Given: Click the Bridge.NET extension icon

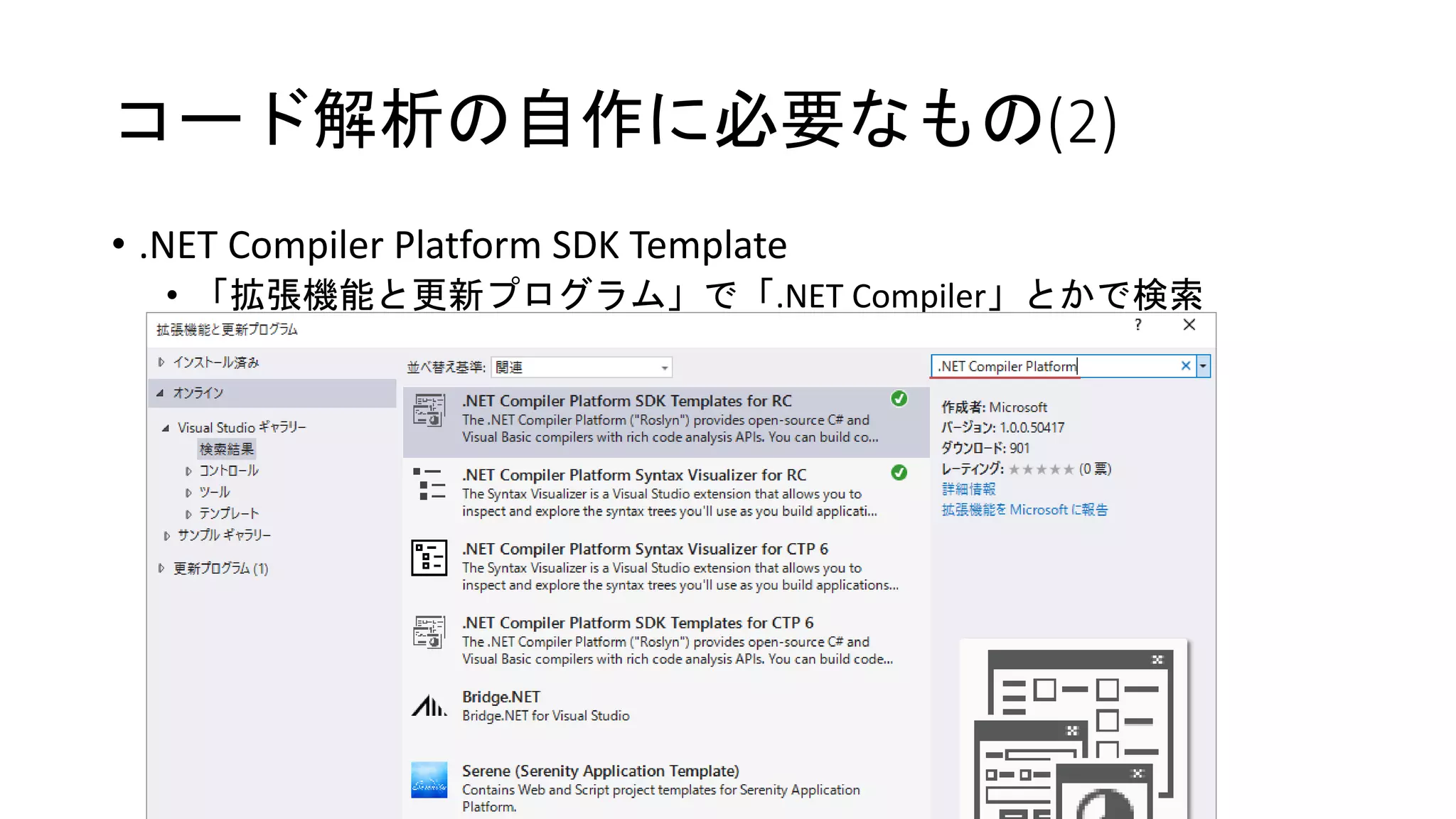Looking at the screenshot, I should point(429,706).
